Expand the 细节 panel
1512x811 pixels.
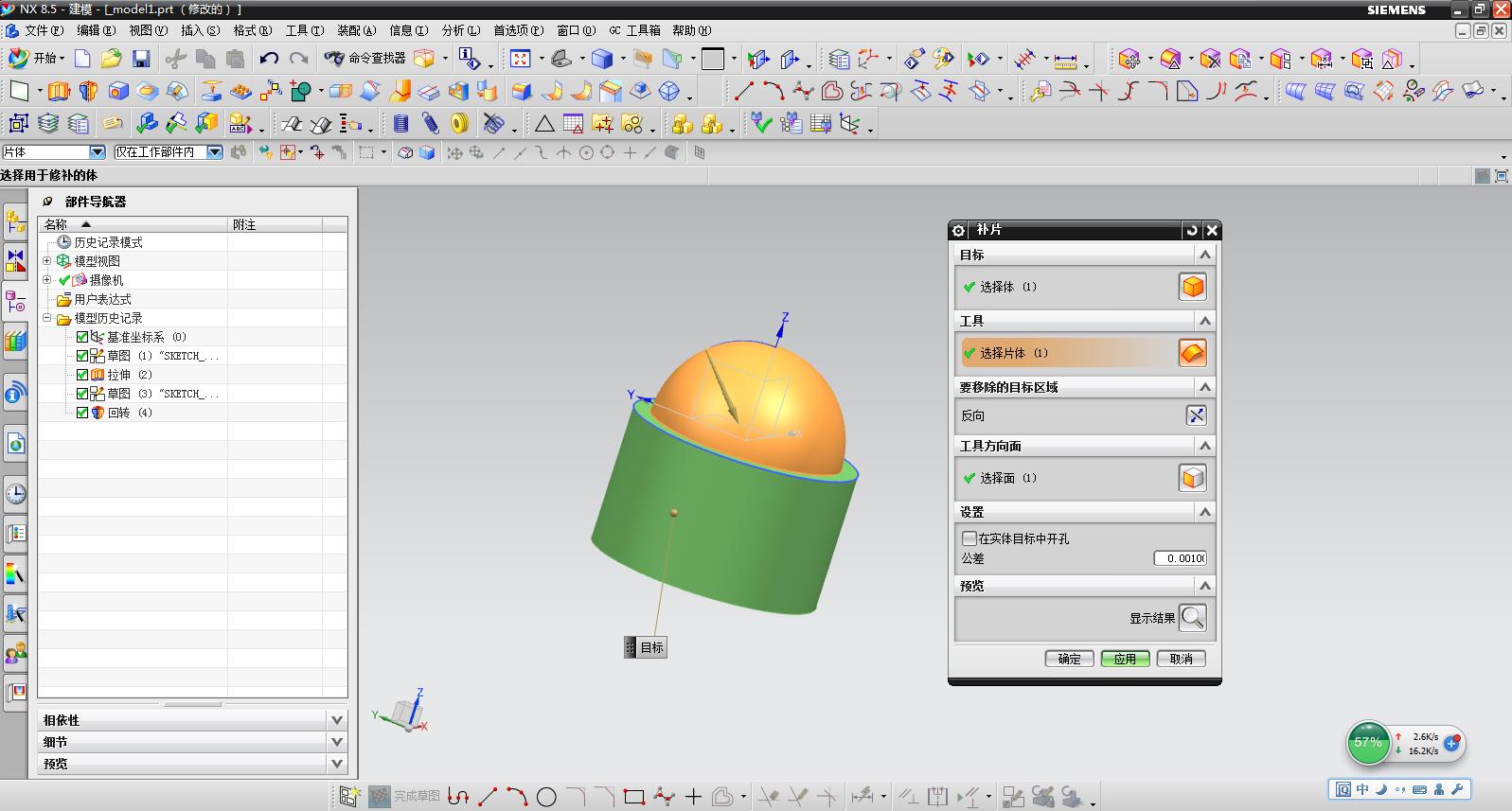coord(336,742)
